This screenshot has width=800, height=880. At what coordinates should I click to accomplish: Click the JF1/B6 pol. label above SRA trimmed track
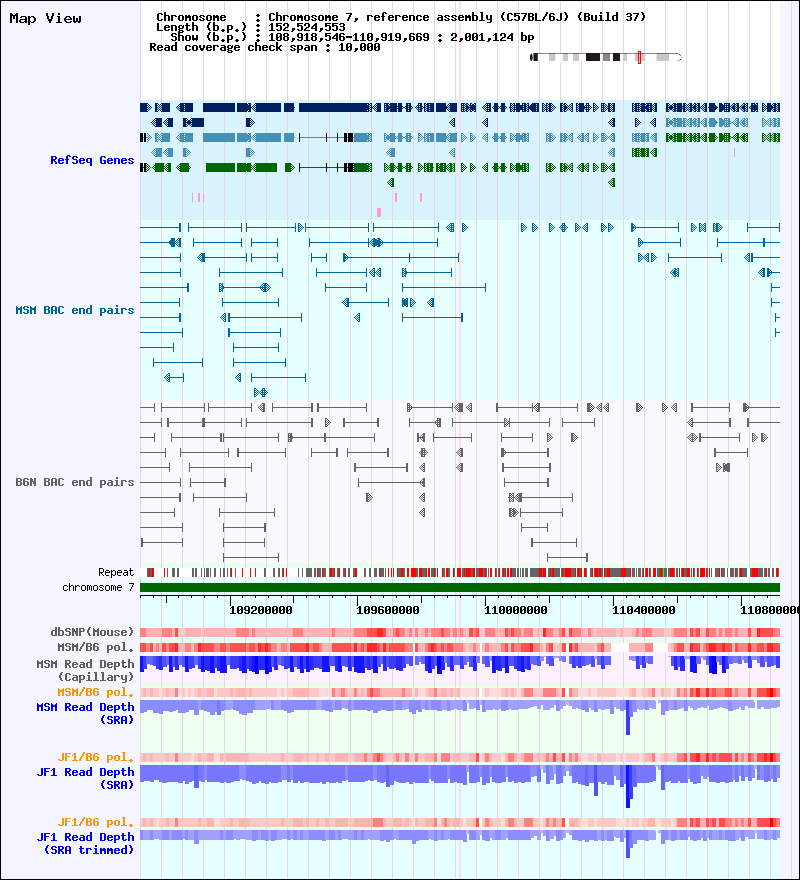pos(95,822)
